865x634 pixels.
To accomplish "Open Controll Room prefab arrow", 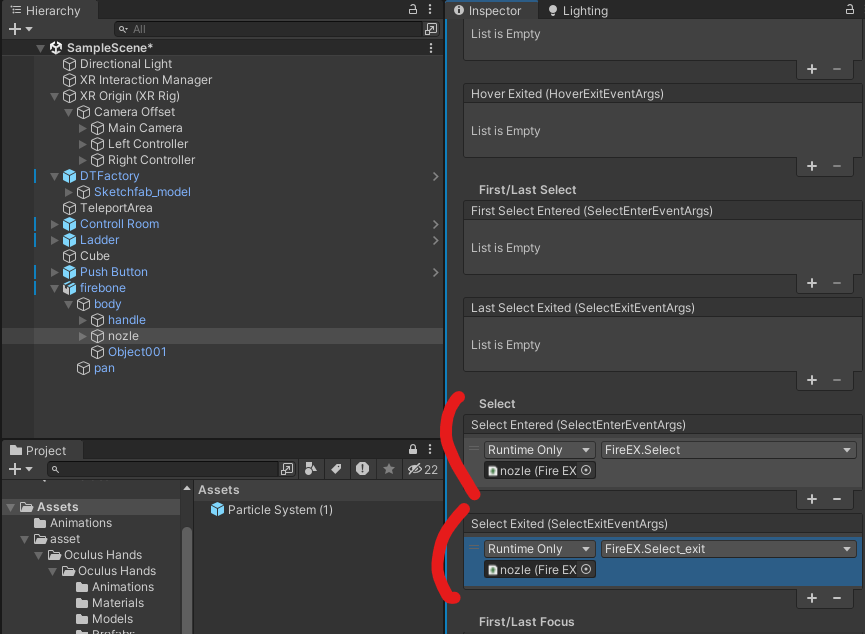I will 435,224.
